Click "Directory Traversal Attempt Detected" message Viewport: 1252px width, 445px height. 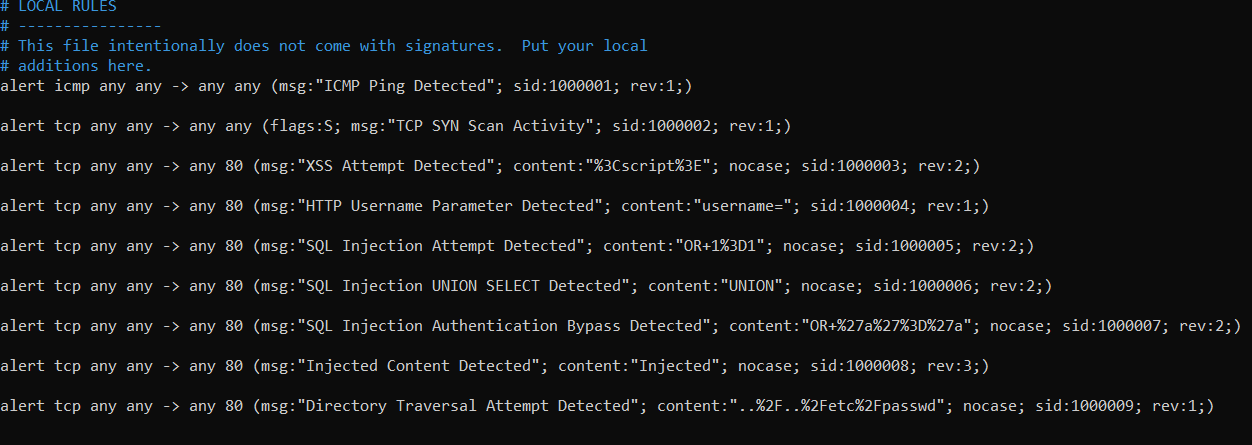[x=467, y=406]
